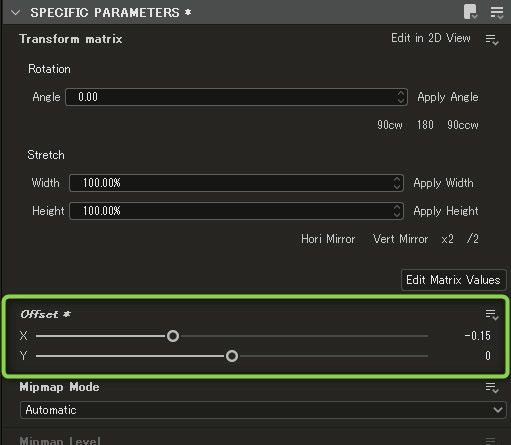This screenshot has height=445, width=511.
Task: Click the Width stretch input field
Action: (236, 183)
